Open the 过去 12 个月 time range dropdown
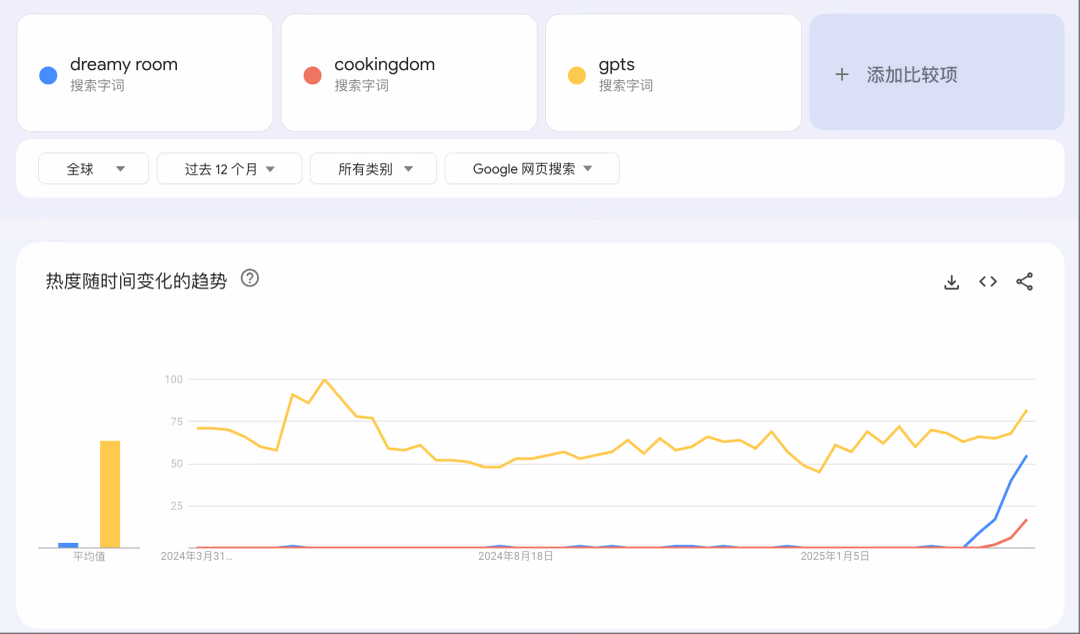This screenshot has width=1080, height=634. click(229, 169)
